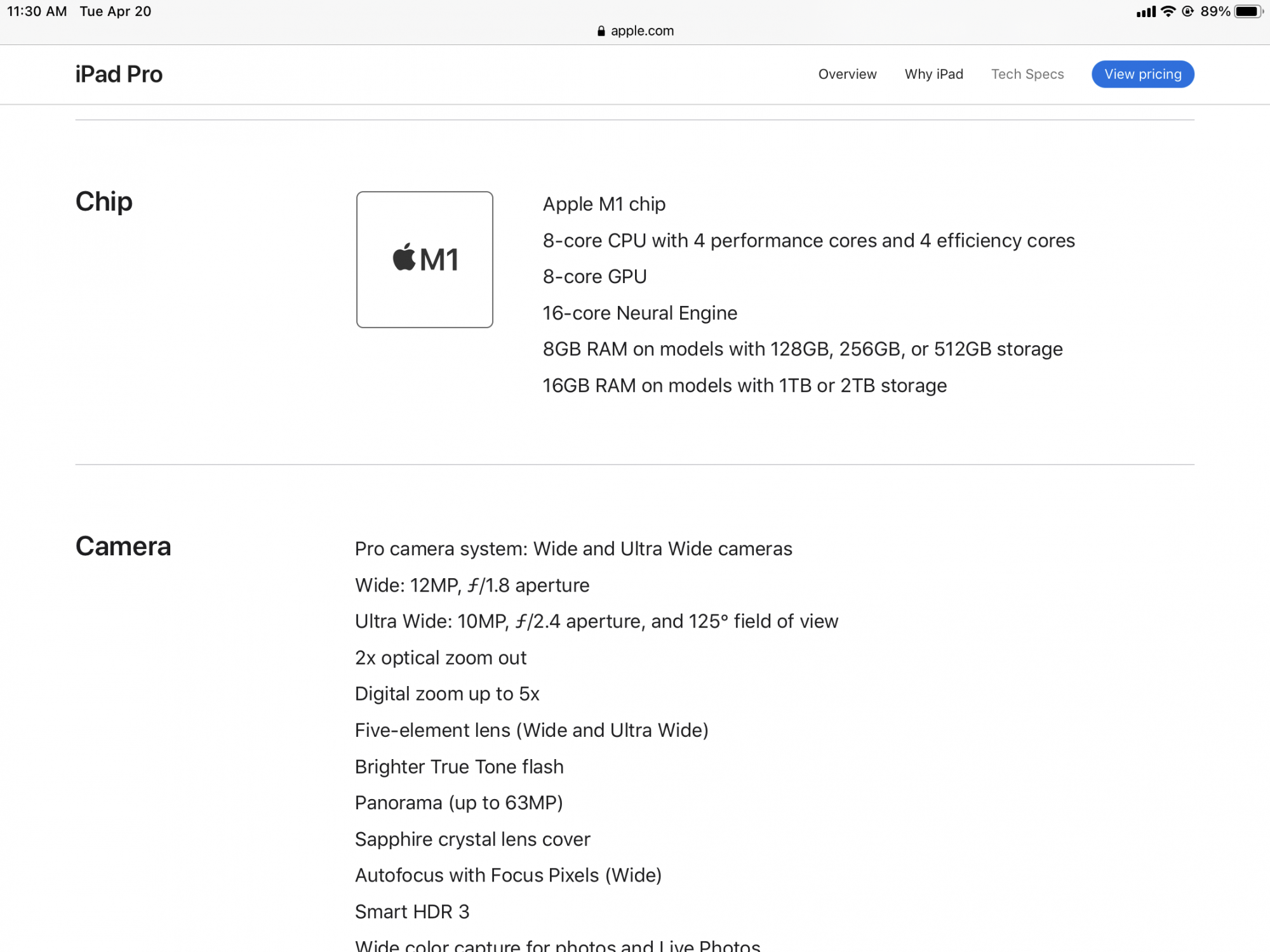1270x952 pixels.
Task: Click the '16-core Neural Engine' text
Action: pyautogui.click(x=639, y=313)
